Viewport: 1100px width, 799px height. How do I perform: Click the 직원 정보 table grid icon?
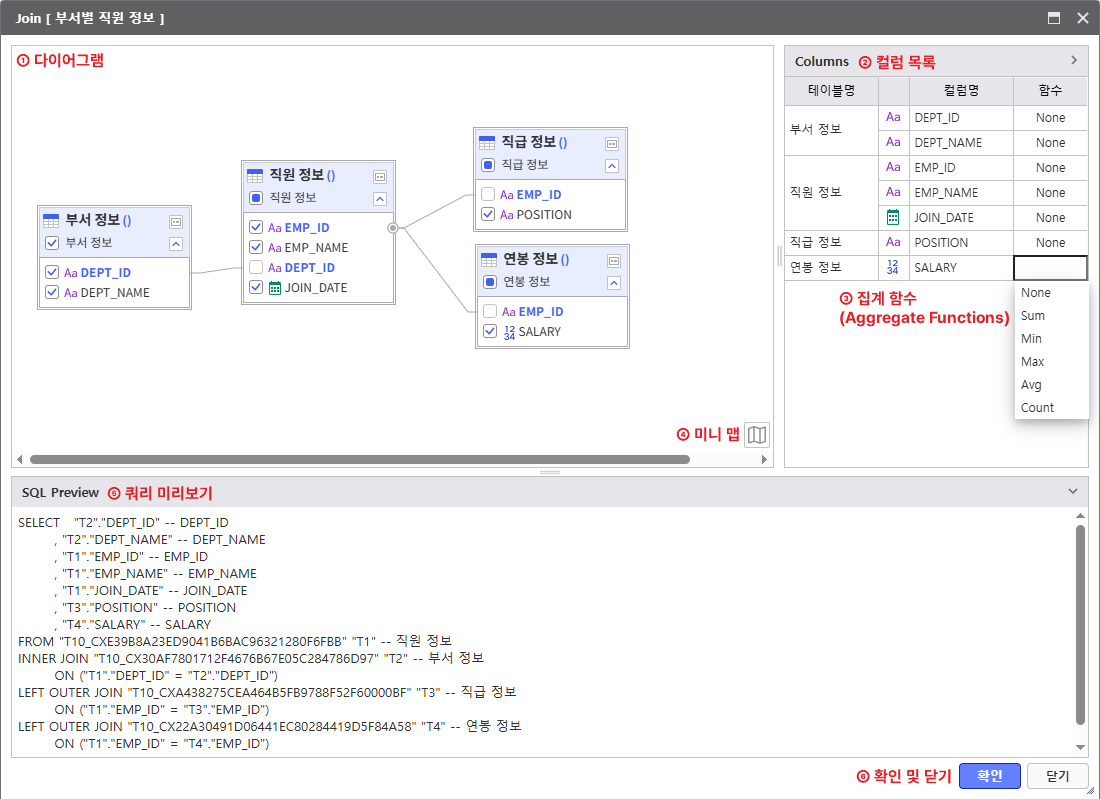coord(255,175)
